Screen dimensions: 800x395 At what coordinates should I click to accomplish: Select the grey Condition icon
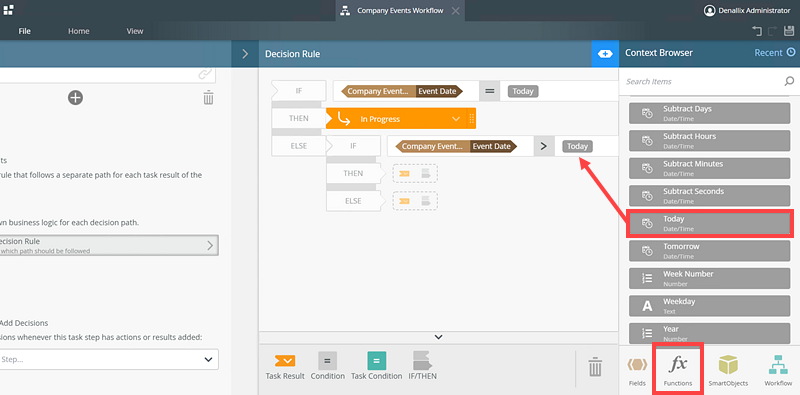click(x=328, y=361)
